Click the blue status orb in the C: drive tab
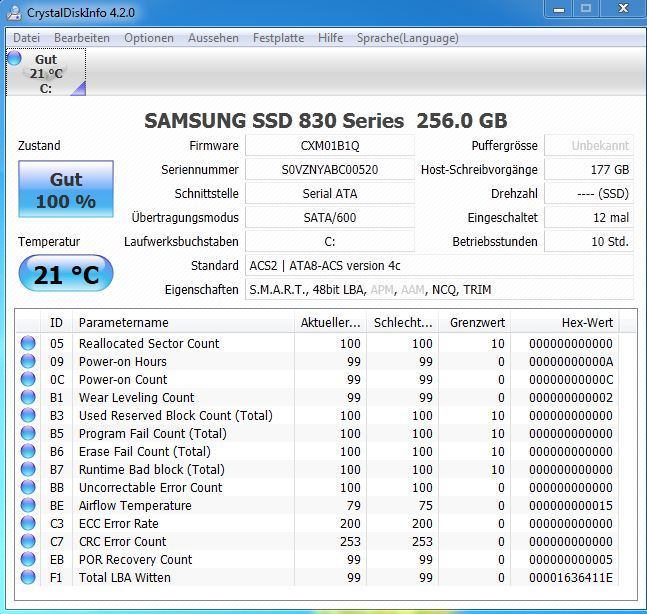The width and height of the screenshot is (647, 614). pyautogui.click(x=14, y=59)
